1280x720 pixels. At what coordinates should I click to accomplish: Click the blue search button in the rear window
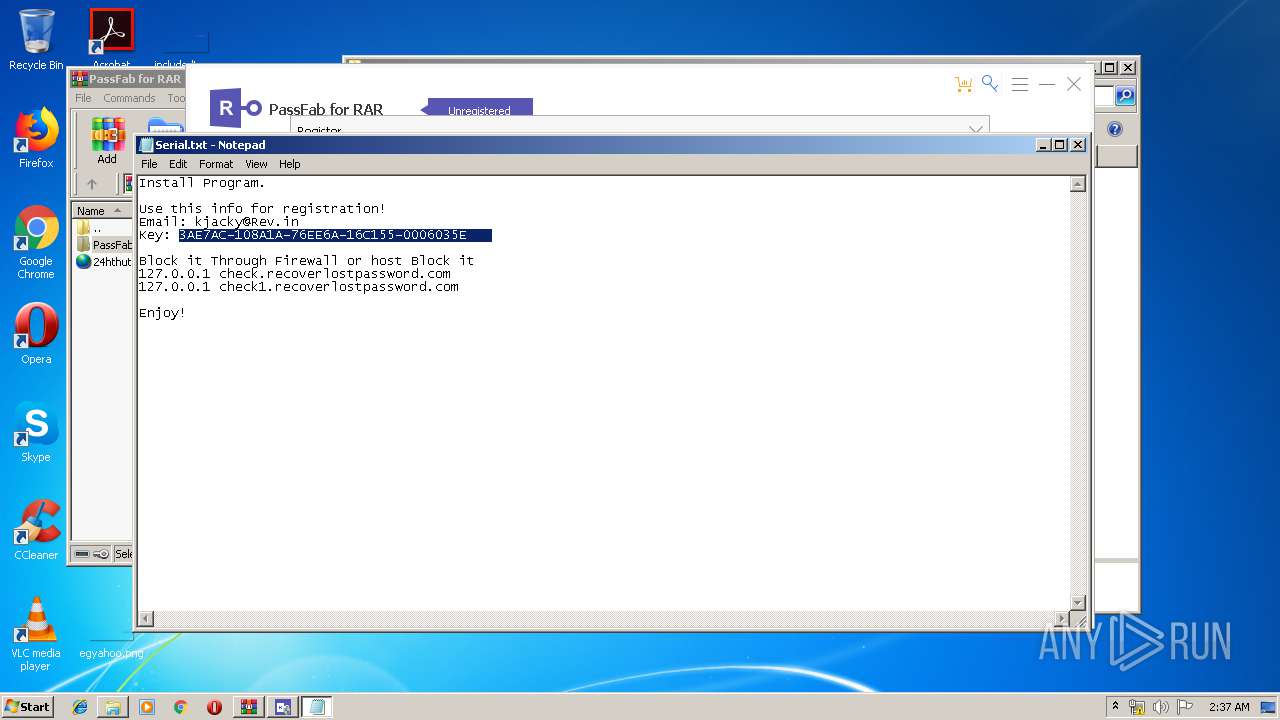tap(1125, 96)
